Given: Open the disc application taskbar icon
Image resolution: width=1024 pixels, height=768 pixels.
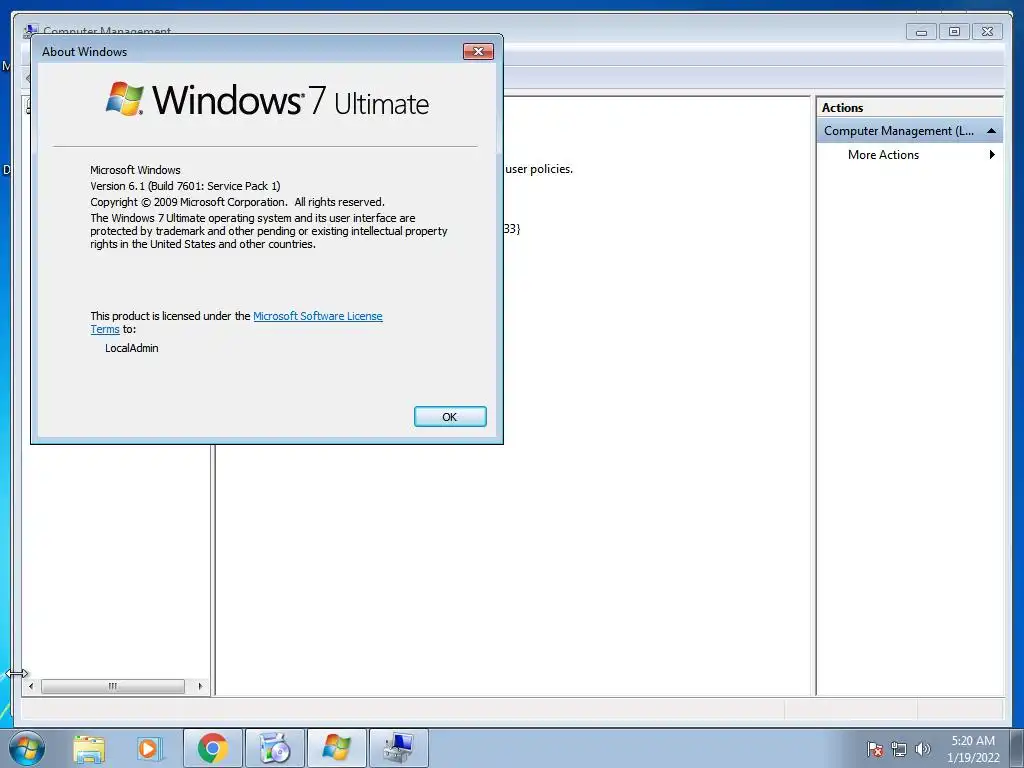Looking at the screenshot, I should click(275, 748).
